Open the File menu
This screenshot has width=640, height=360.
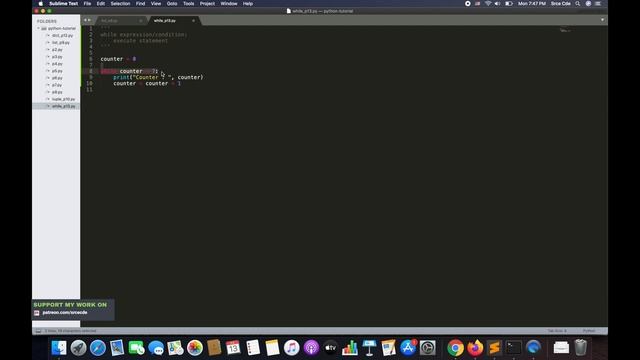[87, 4]
